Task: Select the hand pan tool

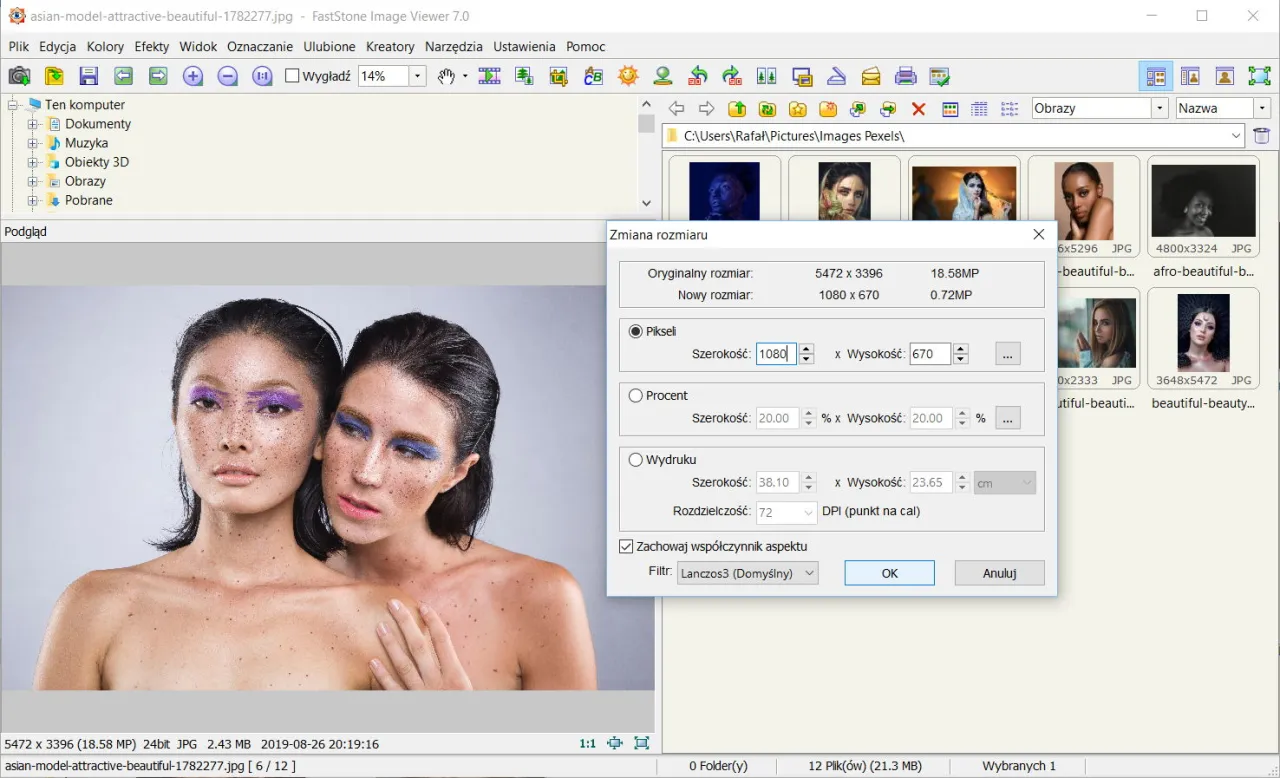Action: point(444,75)
